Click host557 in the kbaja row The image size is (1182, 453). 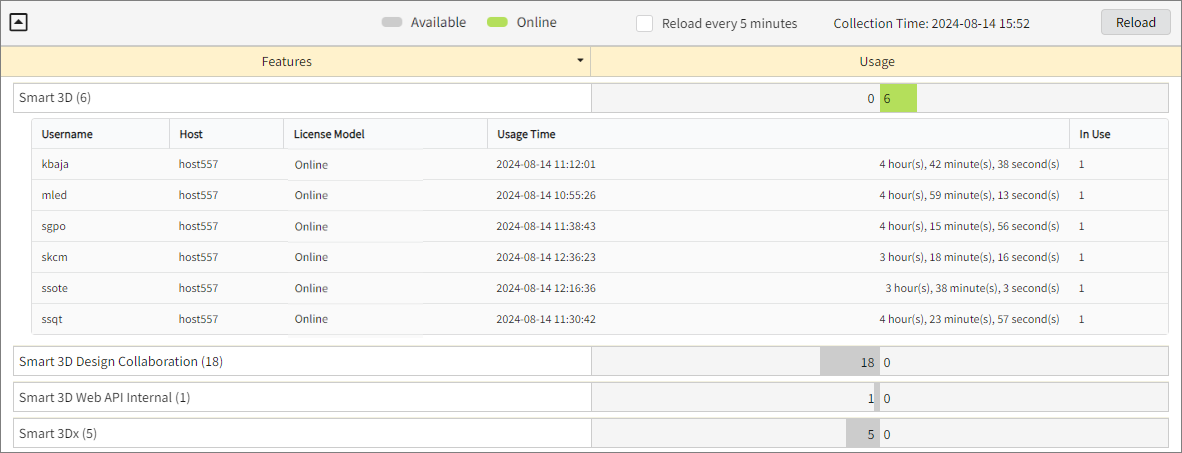coord(198,164)
